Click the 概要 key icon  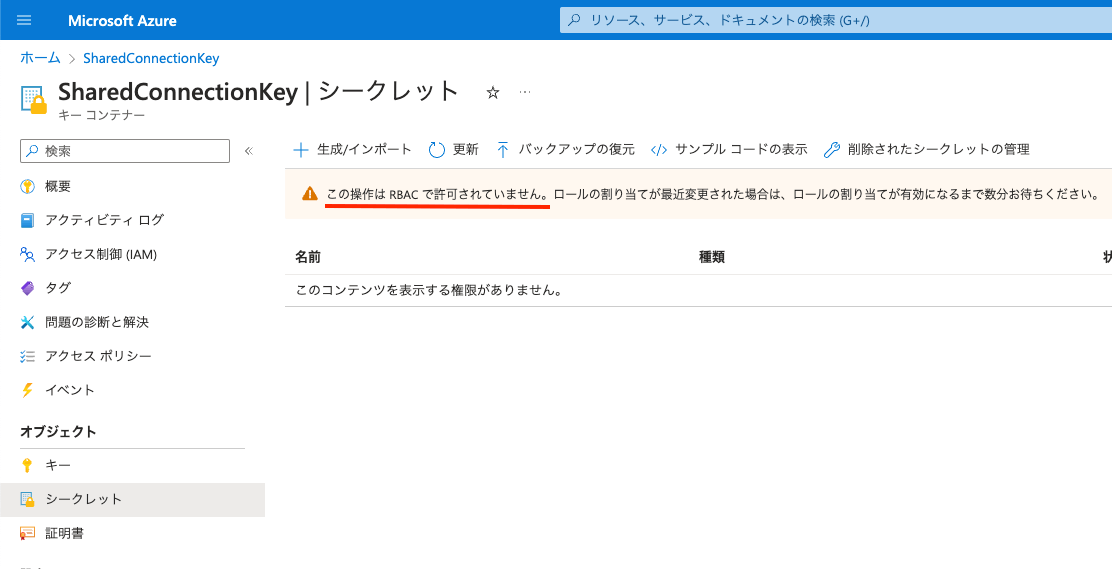[x=28, y=187]
